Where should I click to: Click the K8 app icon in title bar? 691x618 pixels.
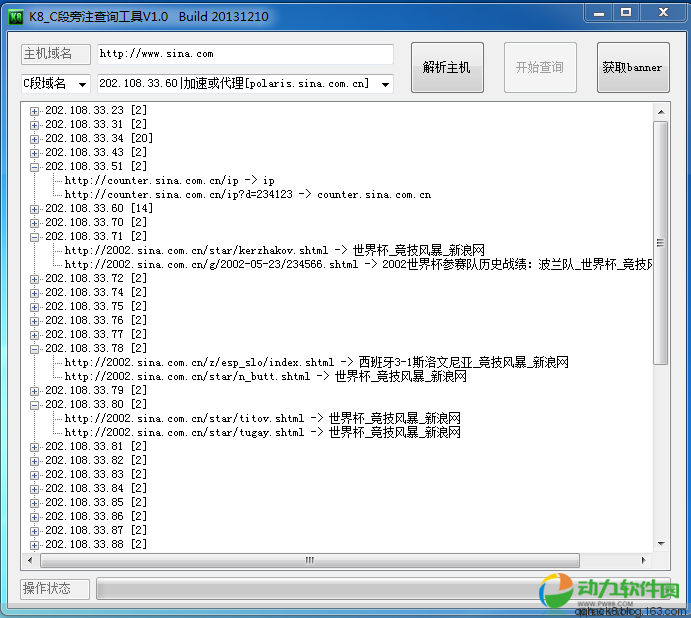pyautogui.click(x=16, y=15)
